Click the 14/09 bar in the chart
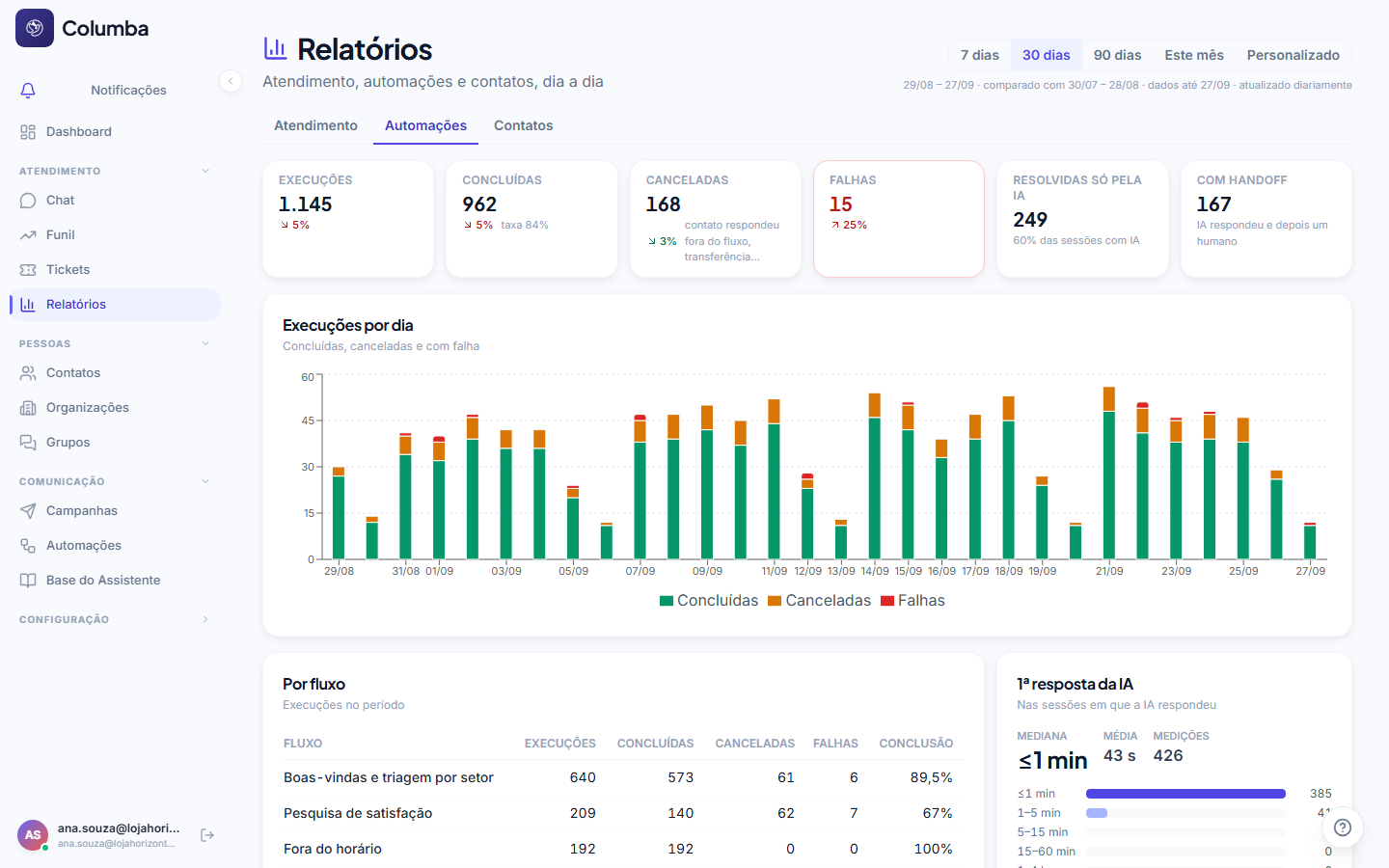 pyautogui.click(x=875, y=475)
